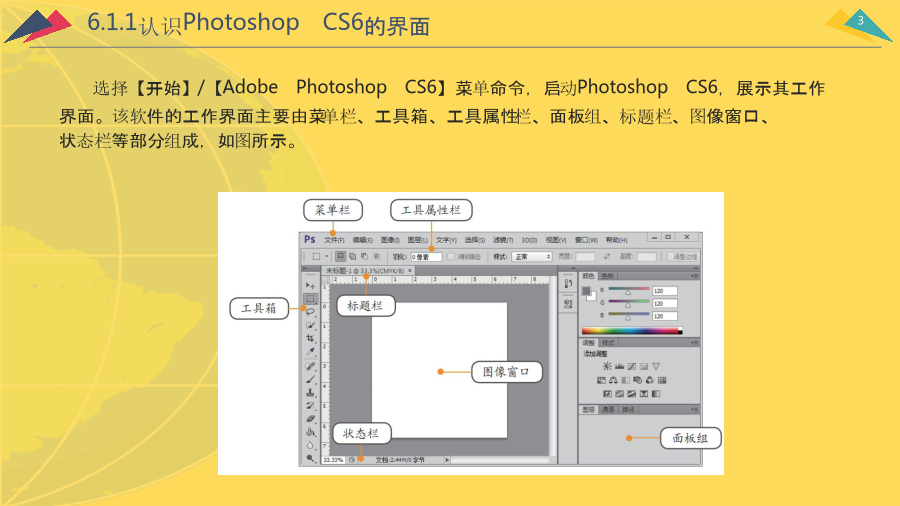Switch to the 通道 channels tab
This screenshot has width=900, height=506.
pos(608,409)
